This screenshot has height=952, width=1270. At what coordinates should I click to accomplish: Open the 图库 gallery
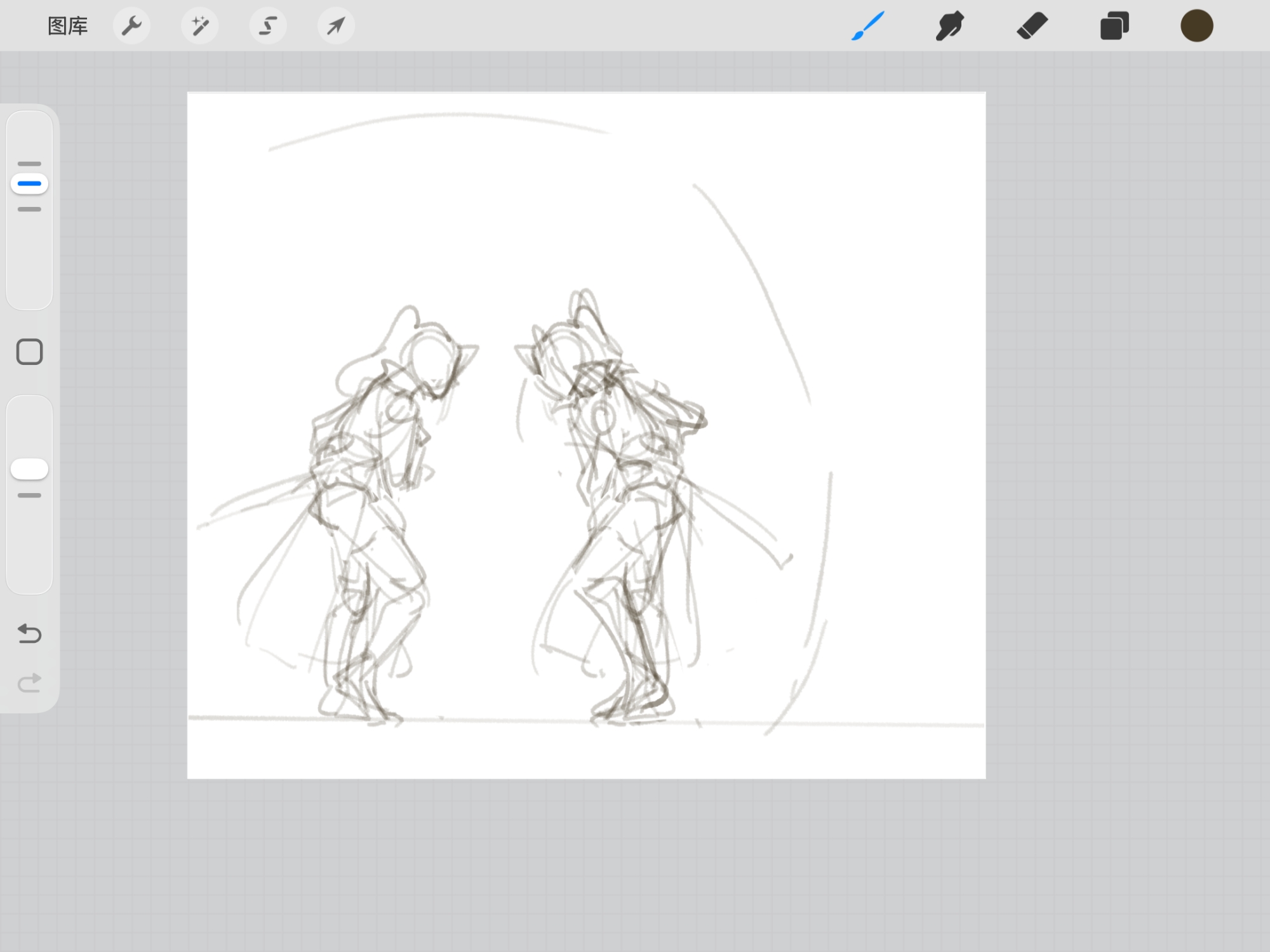pyautogui.click(x=67, y=26)
